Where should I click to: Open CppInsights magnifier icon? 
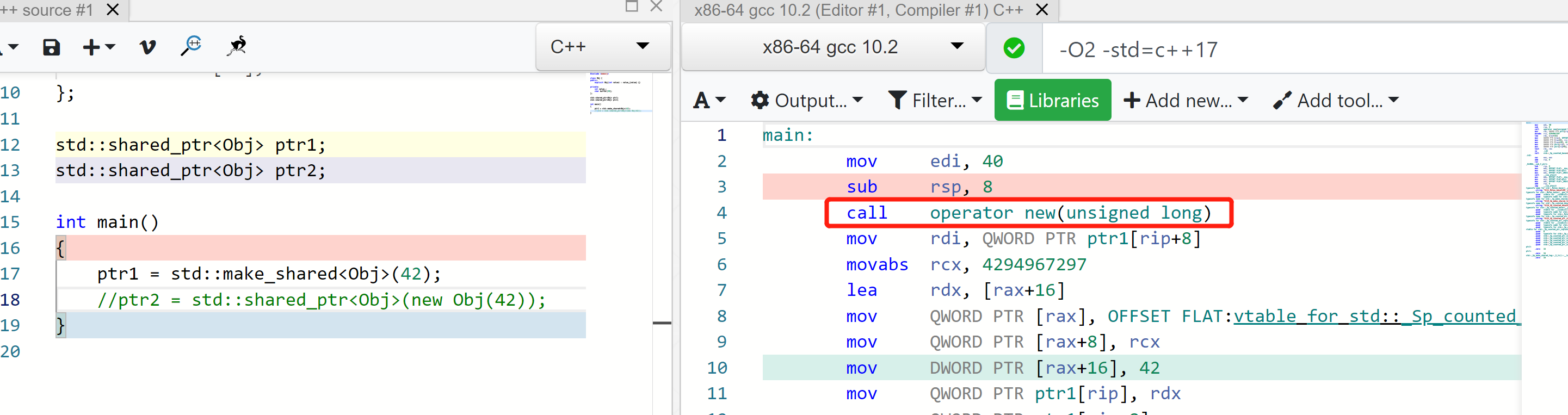tap(191, 46)
